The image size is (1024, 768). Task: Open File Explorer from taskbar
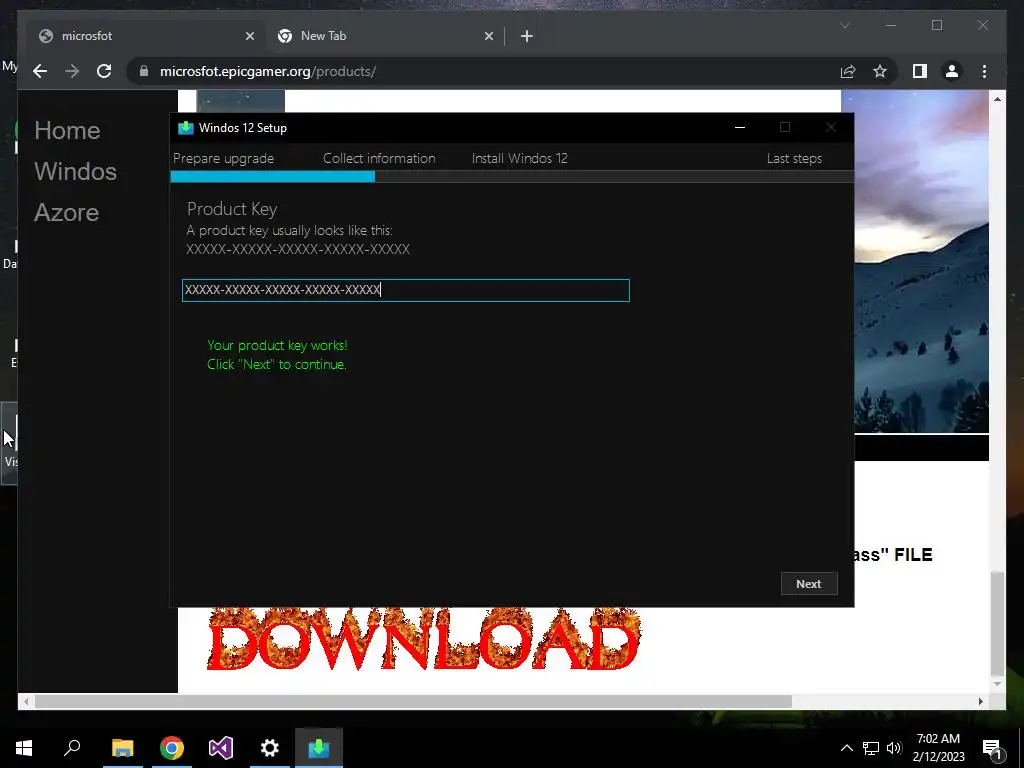click(122, 748)
